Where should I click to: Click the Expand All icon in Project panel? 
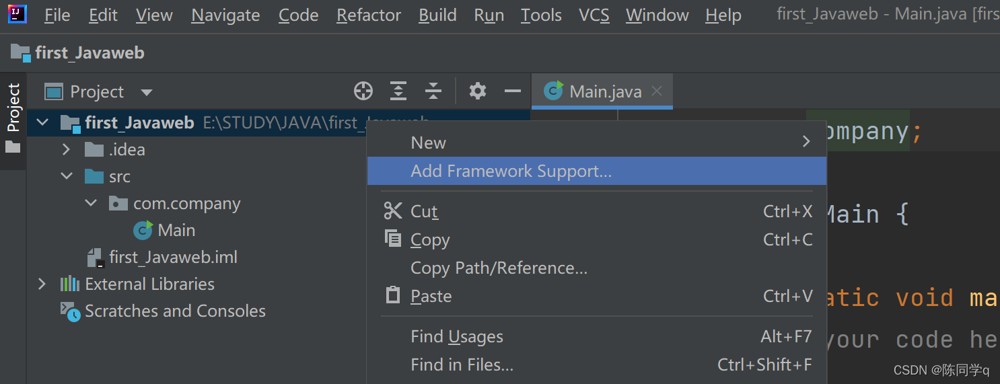pos(398,91)
